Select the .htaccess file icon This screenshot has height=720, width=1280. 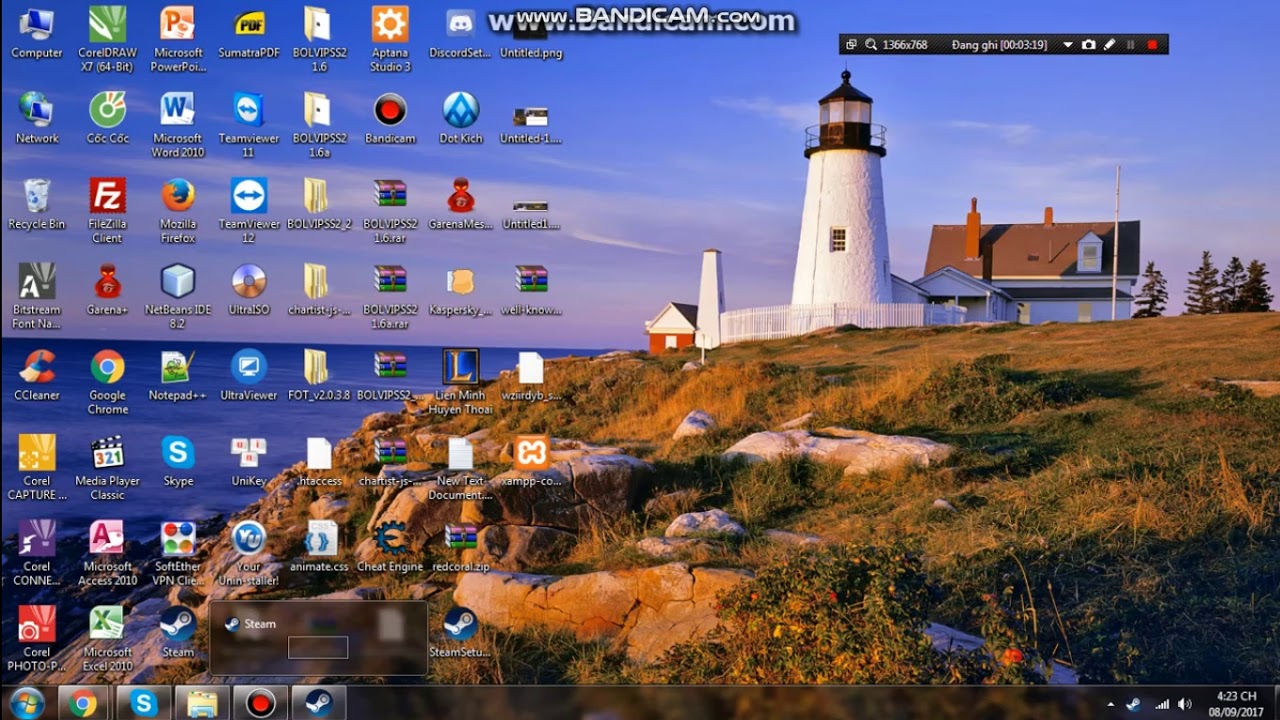pyautogui.click(x=320, y=461)
